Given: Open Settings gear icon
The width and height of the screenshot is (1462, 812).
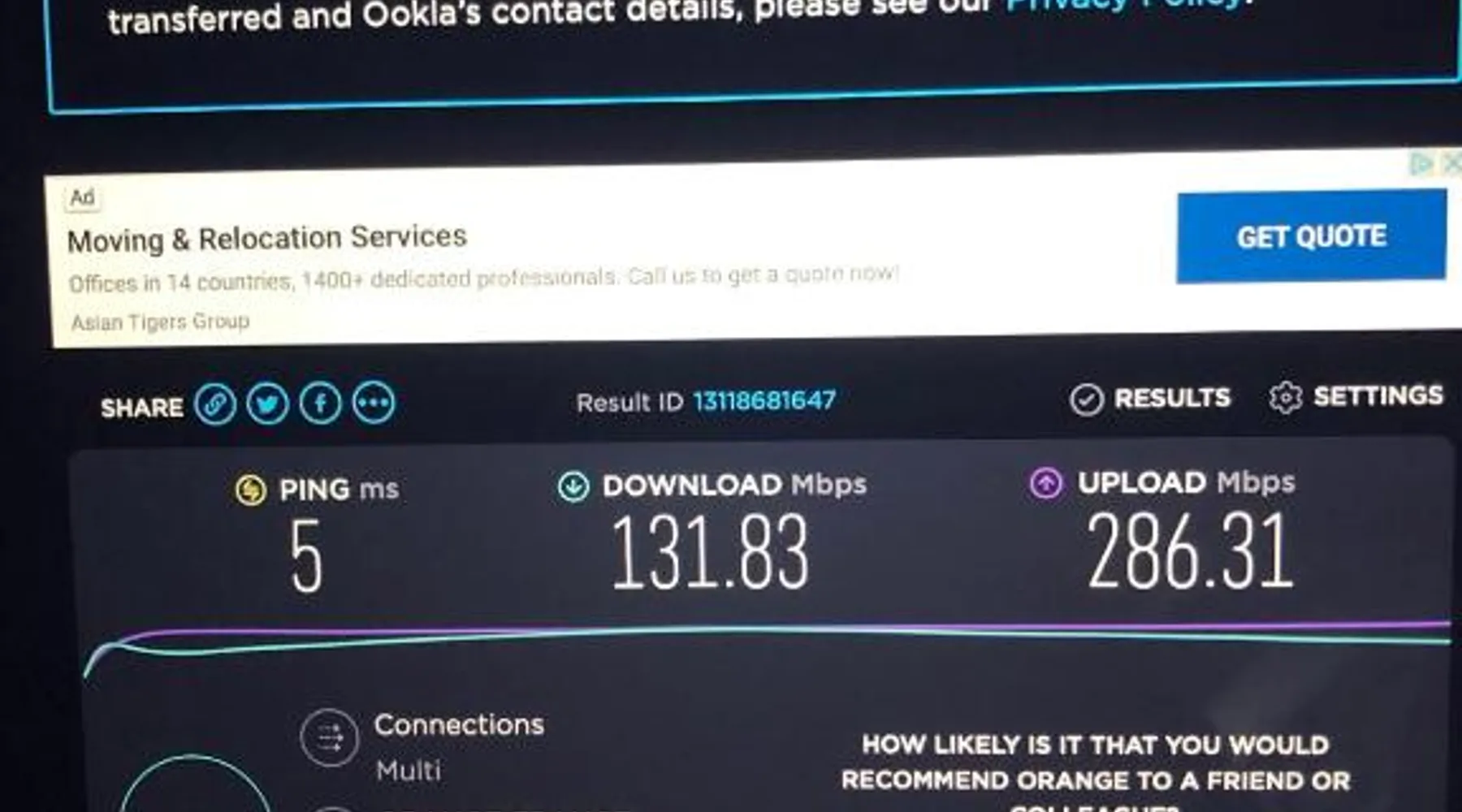Looking at the screenshot, I should click(x=1286, y=397).
